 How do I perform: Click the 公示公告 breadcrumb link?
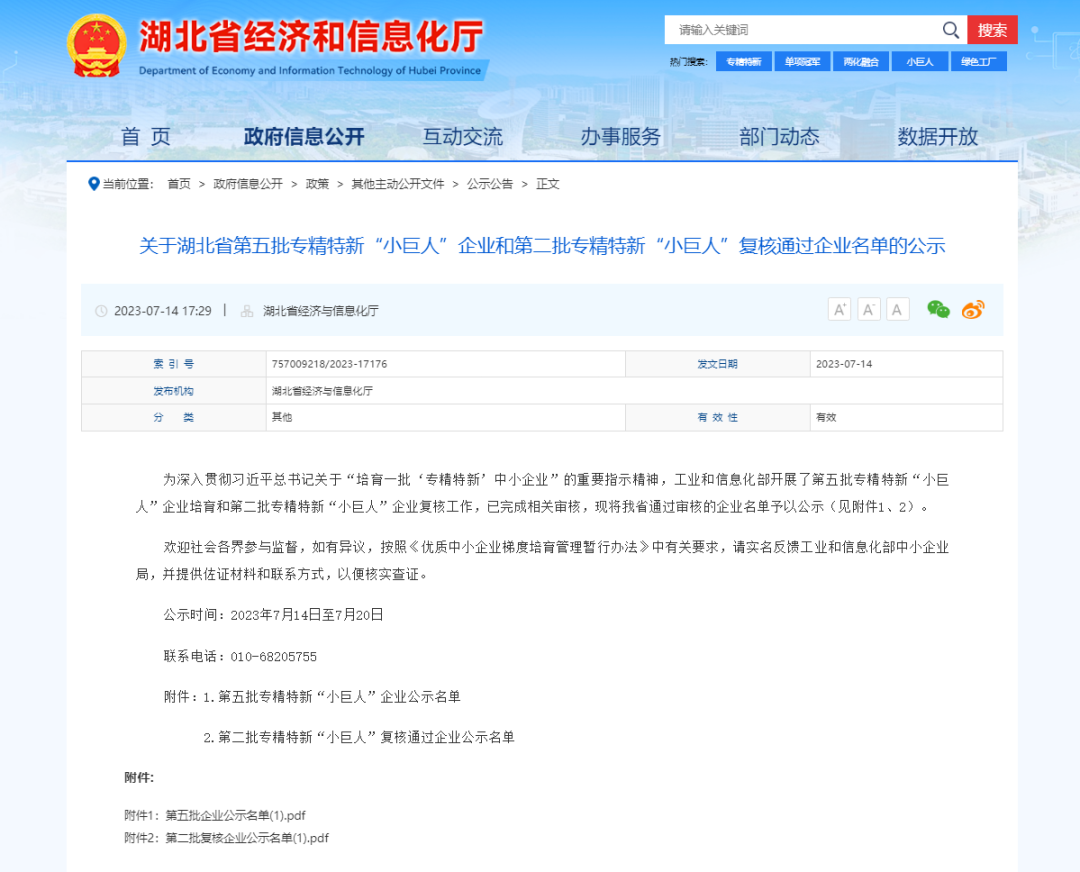tap(490, 184)
